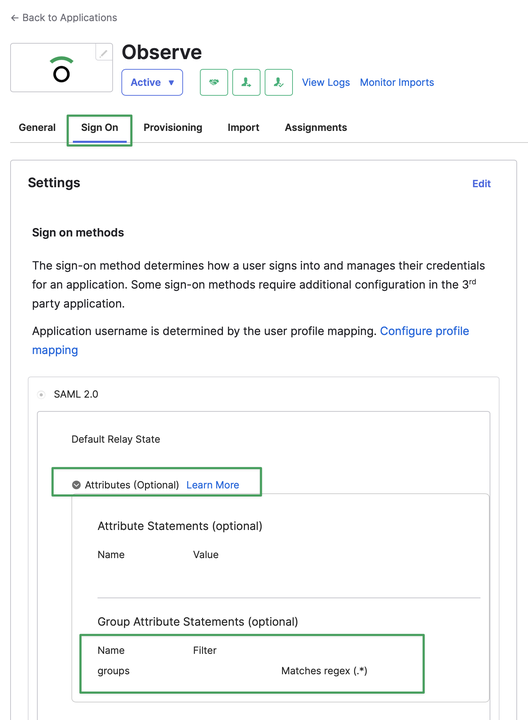
Task: Open the Assignments tab
Action: pyautogui.click(x=316, y=128)
